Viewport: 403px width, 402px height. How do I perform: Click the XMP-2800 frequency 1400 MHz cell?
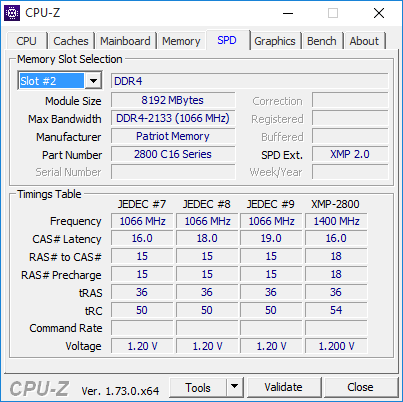point(336,221)
